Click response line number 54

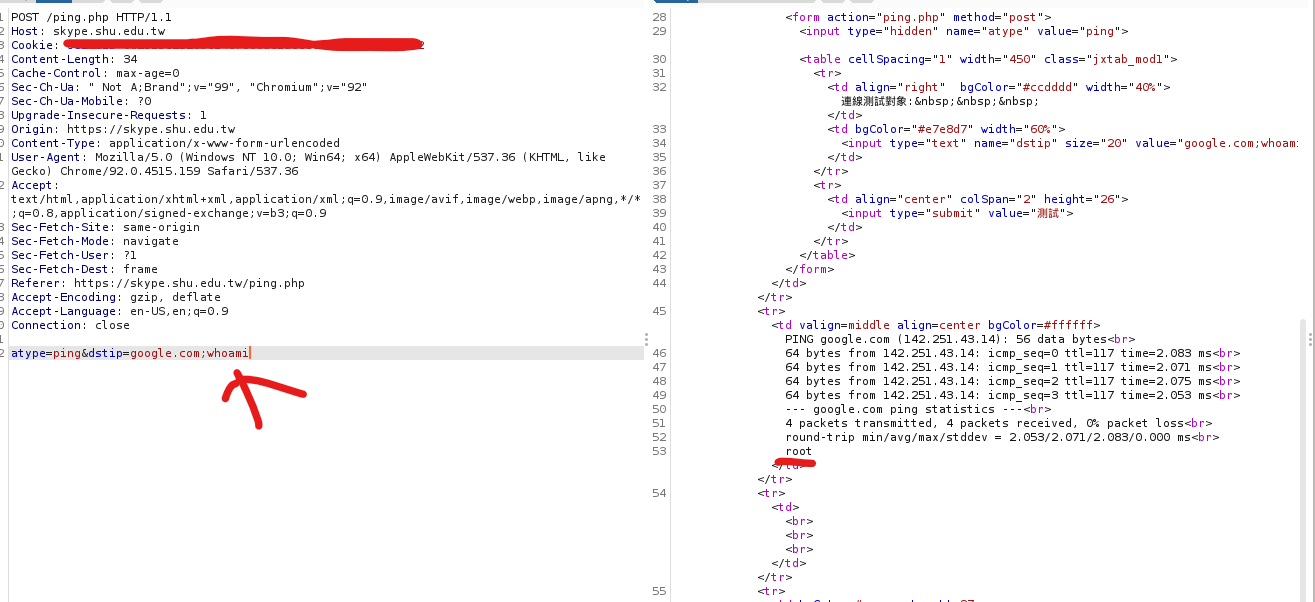[x=659, y=493]
